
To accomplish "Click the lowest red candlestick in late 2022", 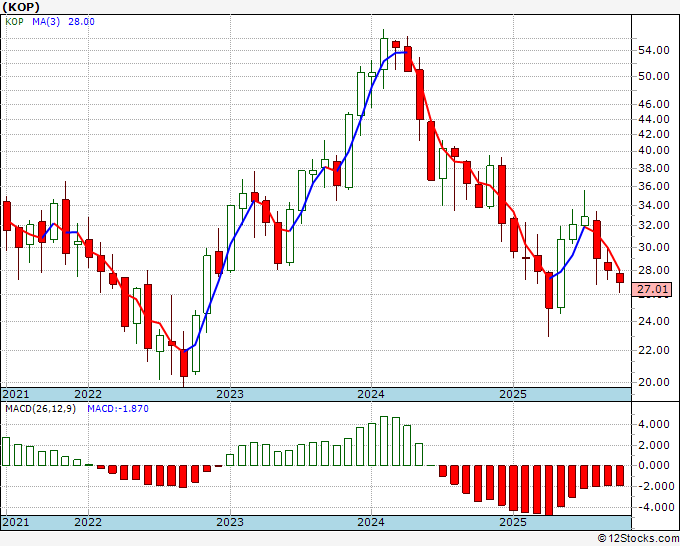I will [184, 363].
